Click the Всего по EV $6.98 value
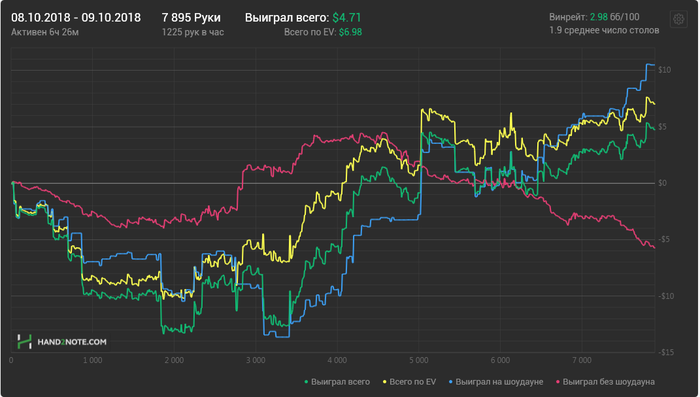Image resolution: width=700 pixels, height=397 pixels. click(323, 32)
